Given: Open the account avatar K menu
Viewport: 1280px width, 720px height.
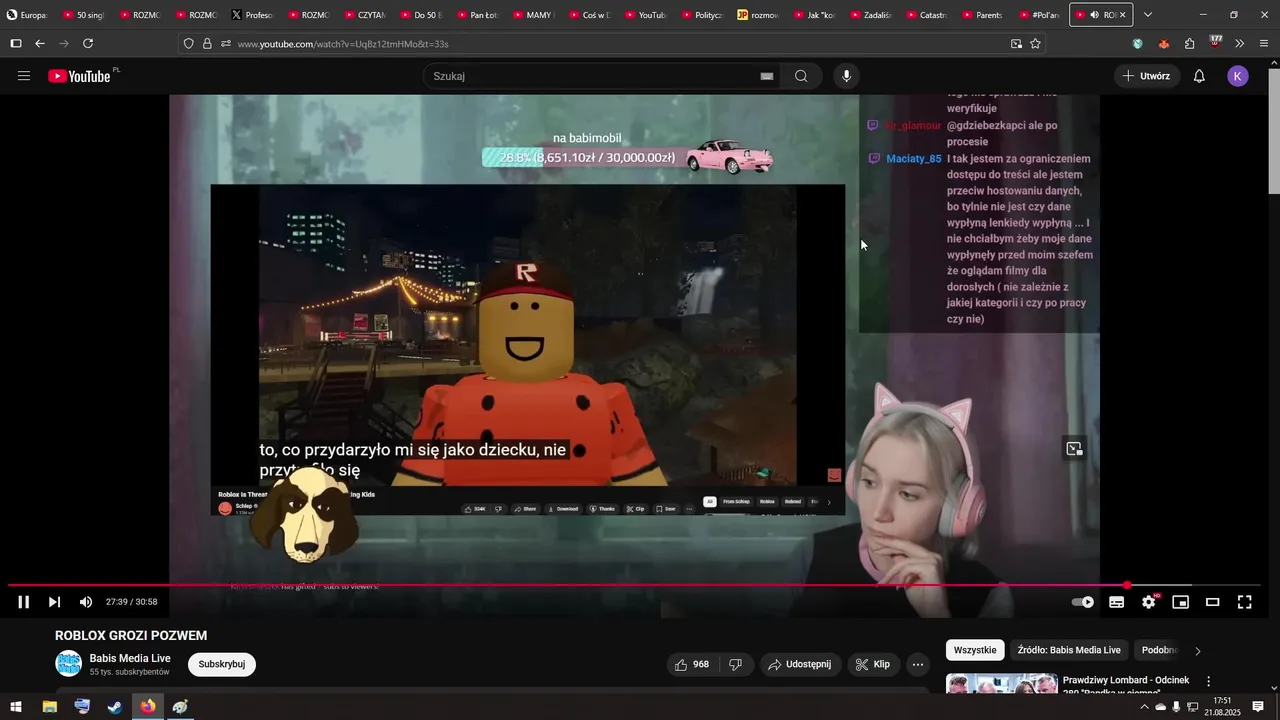Looking at the screenshot, I should (1238, 76).
